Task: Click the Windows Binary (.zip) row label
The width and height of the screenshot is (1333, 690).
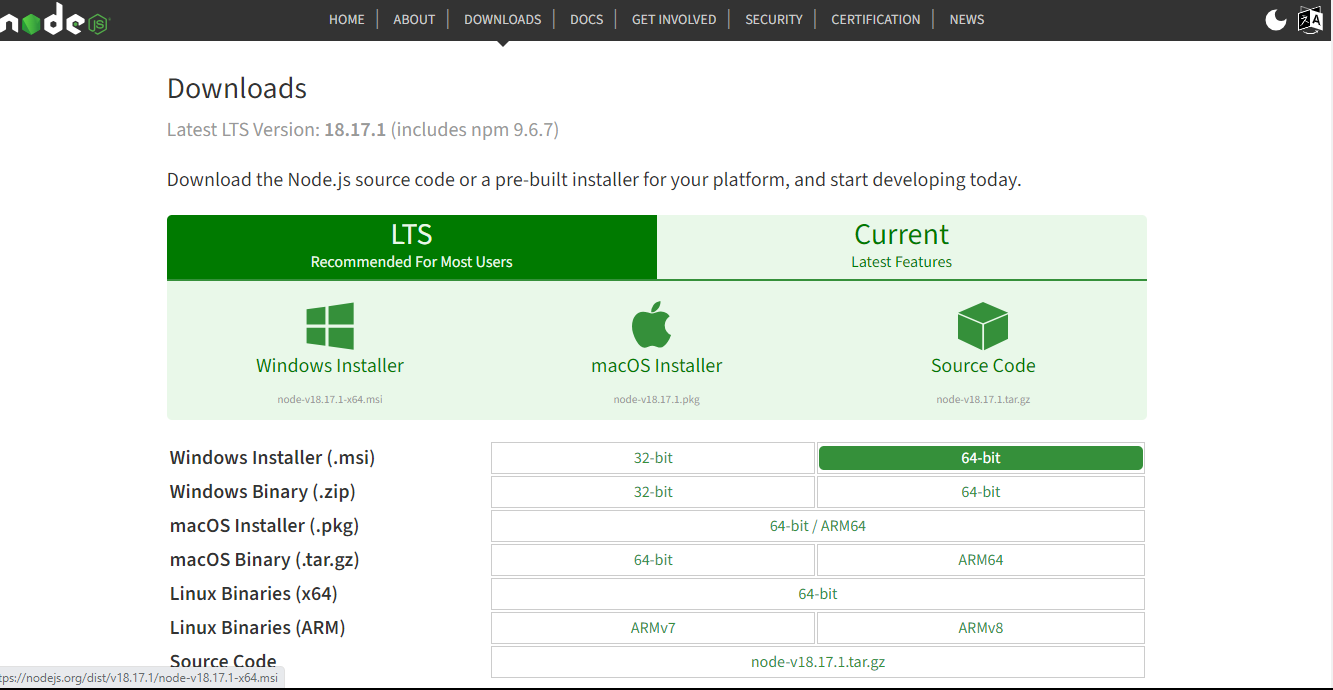Action: point(263,492)
